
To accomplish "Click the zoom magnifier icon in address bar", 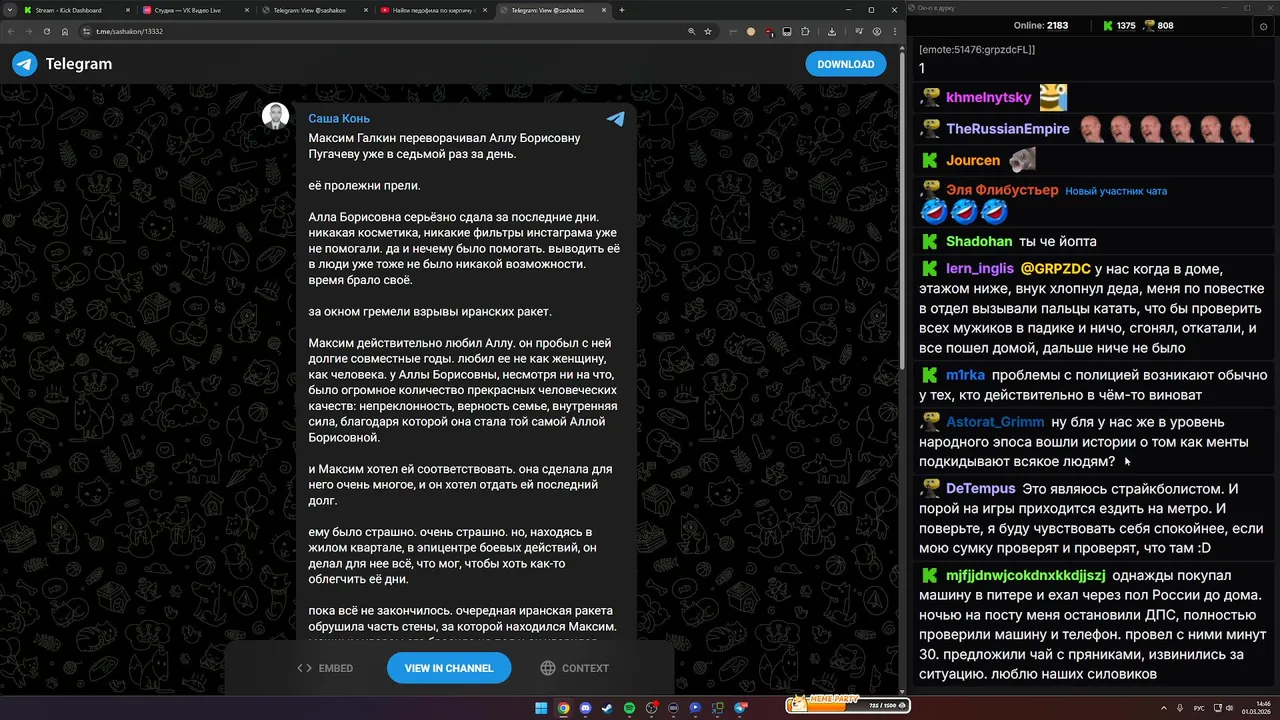I will 692,32.
